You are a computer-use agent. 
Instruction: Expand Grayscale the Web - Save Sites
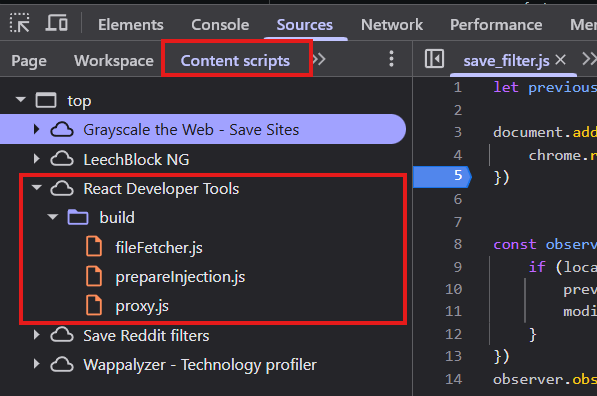click(x=36, y=129)
